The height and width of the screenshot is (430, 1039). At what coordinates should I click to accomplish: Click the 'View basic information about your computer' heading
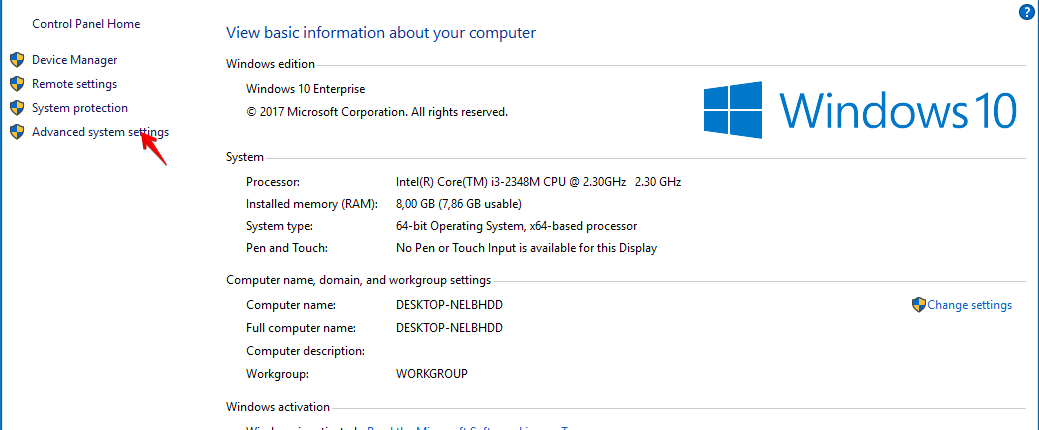(381, 33)
